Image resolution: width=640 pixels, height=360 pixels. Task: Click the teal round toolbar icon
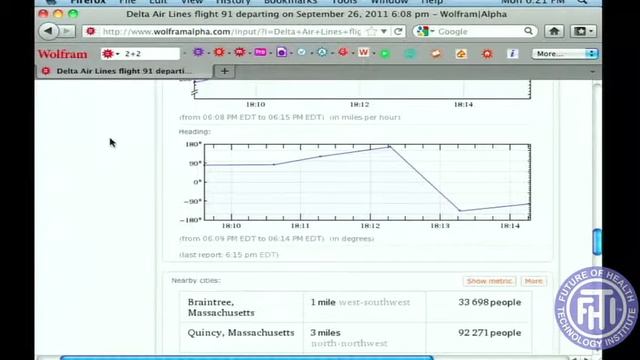coord(410,54)
